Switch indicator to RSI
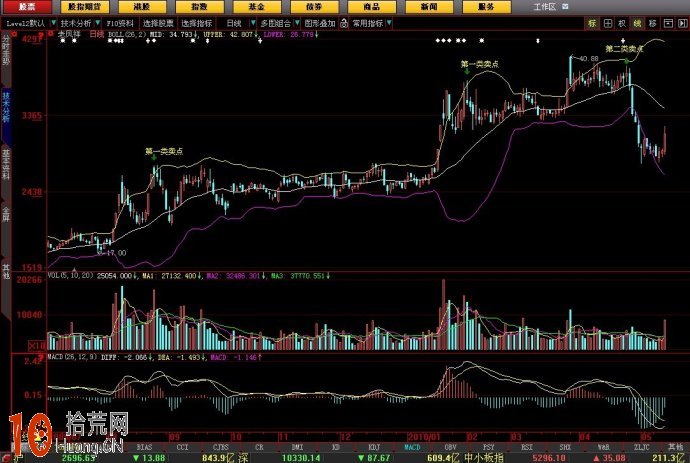The height and width of the screenshot is (463, 690). pos(527,447)
